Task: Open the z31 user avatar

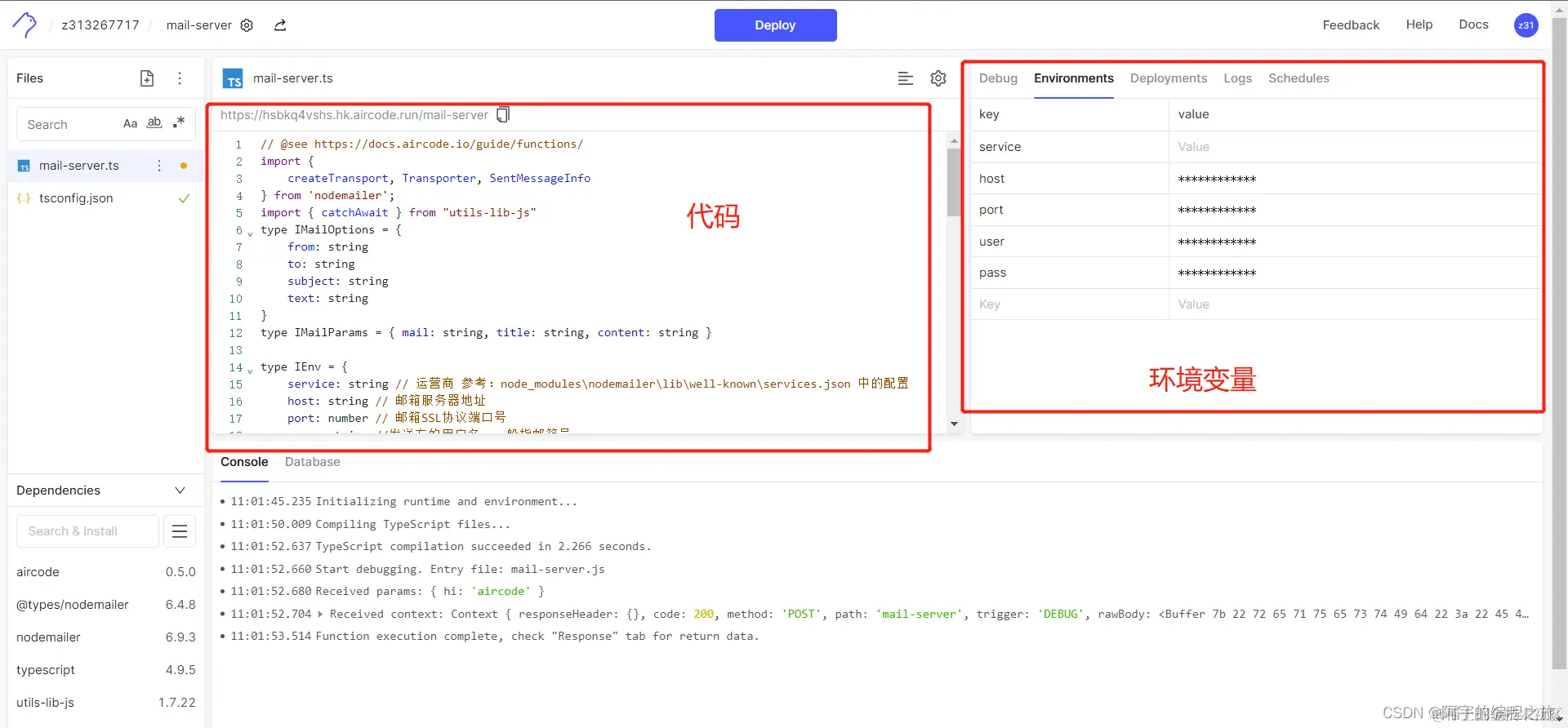Action: [x=1526, y=25]
